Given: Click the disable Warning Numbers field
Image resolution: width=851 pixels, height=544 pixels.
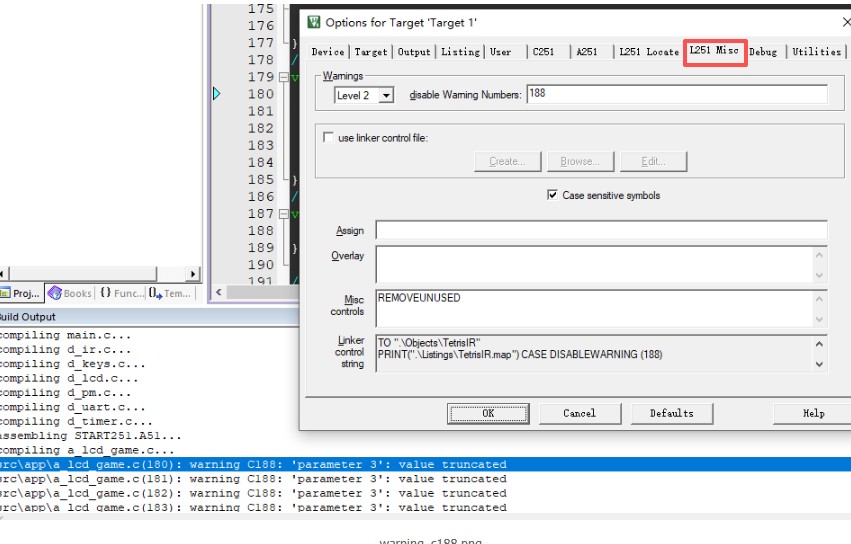Looking at the screenshot, I should coord(676,94).
